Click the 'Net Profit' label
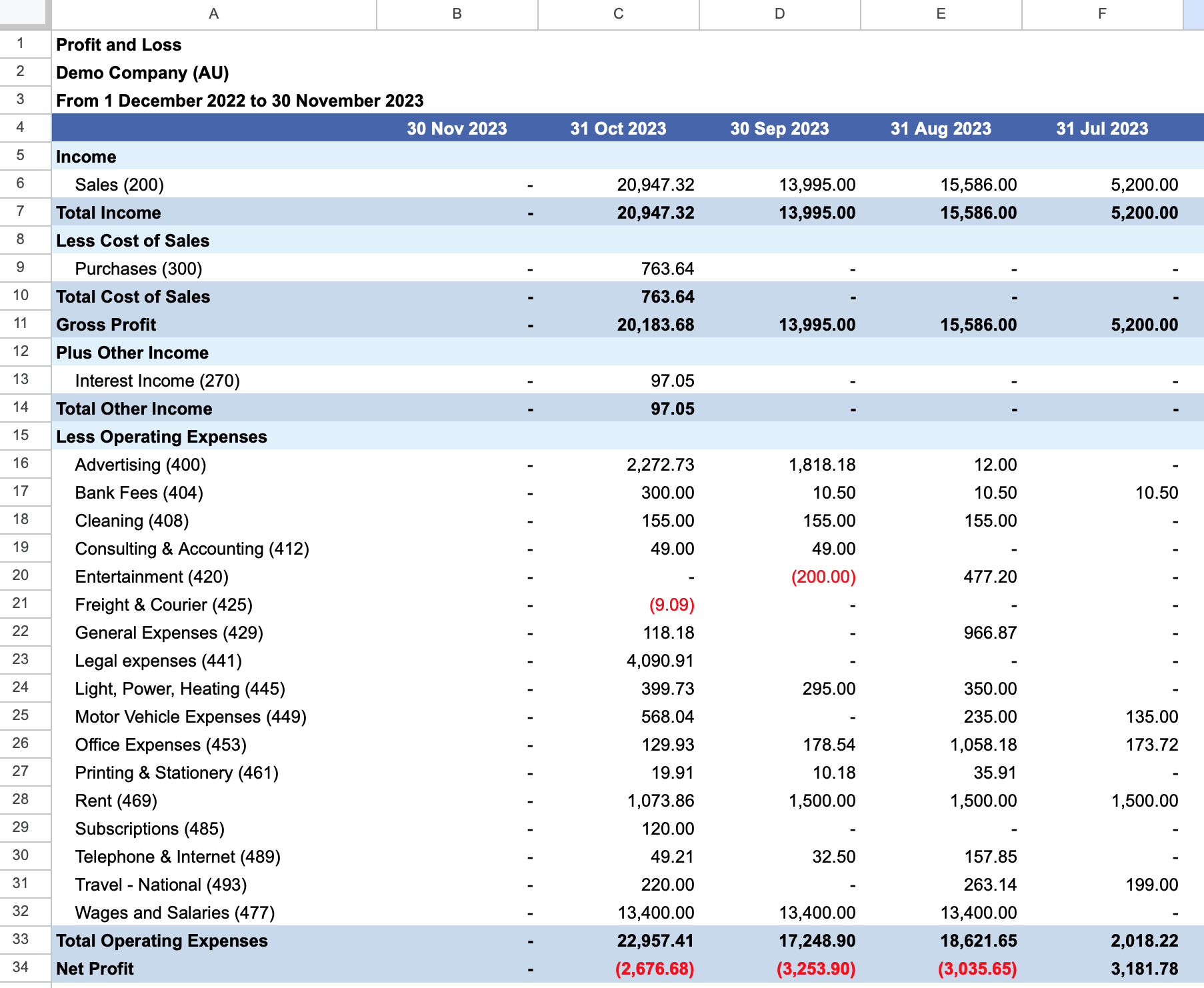The width and height of the screenshot is (1204, 988). pos(95,969)
